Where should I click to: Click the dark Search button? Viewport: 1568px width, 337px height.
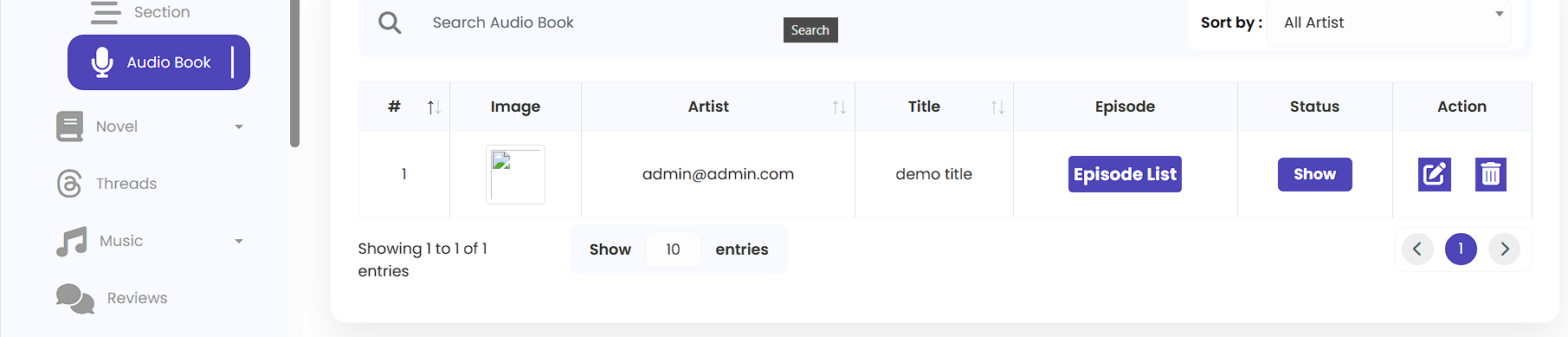(x=810, y=29)
